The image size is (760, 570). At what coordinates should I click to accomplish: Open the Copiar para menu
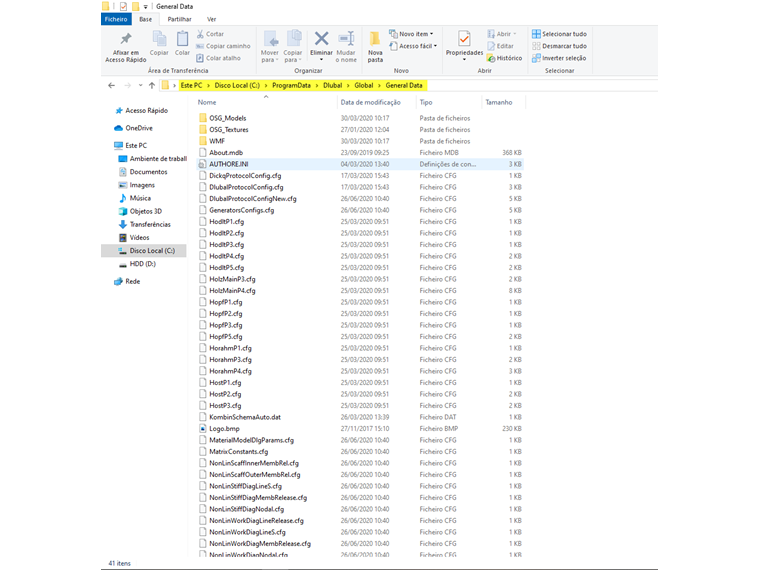pos(293,47)
